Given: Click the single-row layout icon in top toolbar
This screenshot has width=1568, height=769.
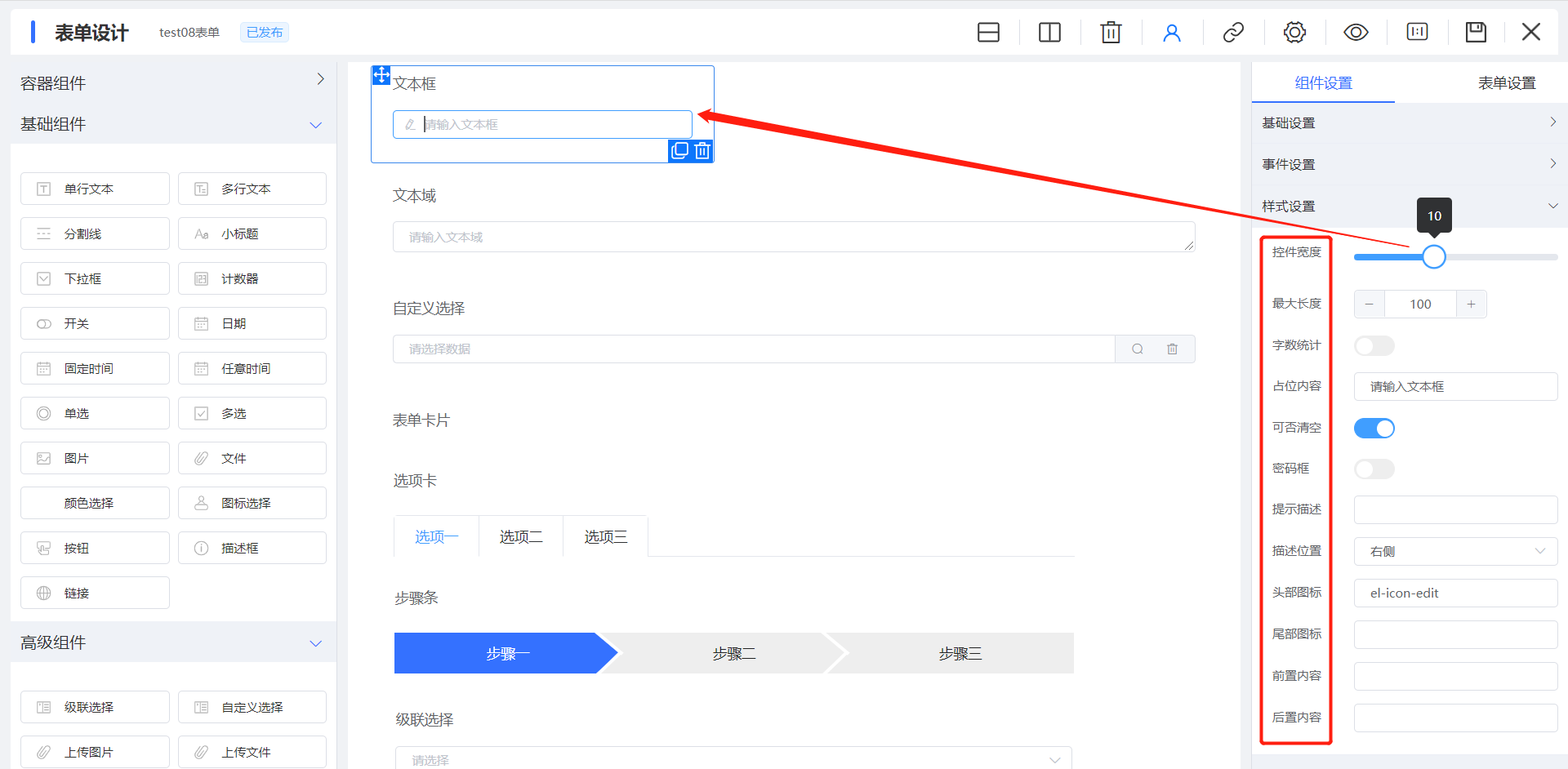Looking at the screenshot, I should point(988,33).
